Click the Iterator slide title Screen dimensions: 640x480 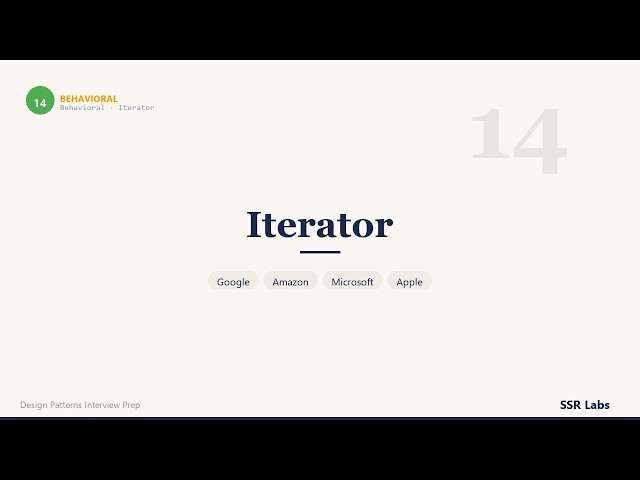(320, 224)
